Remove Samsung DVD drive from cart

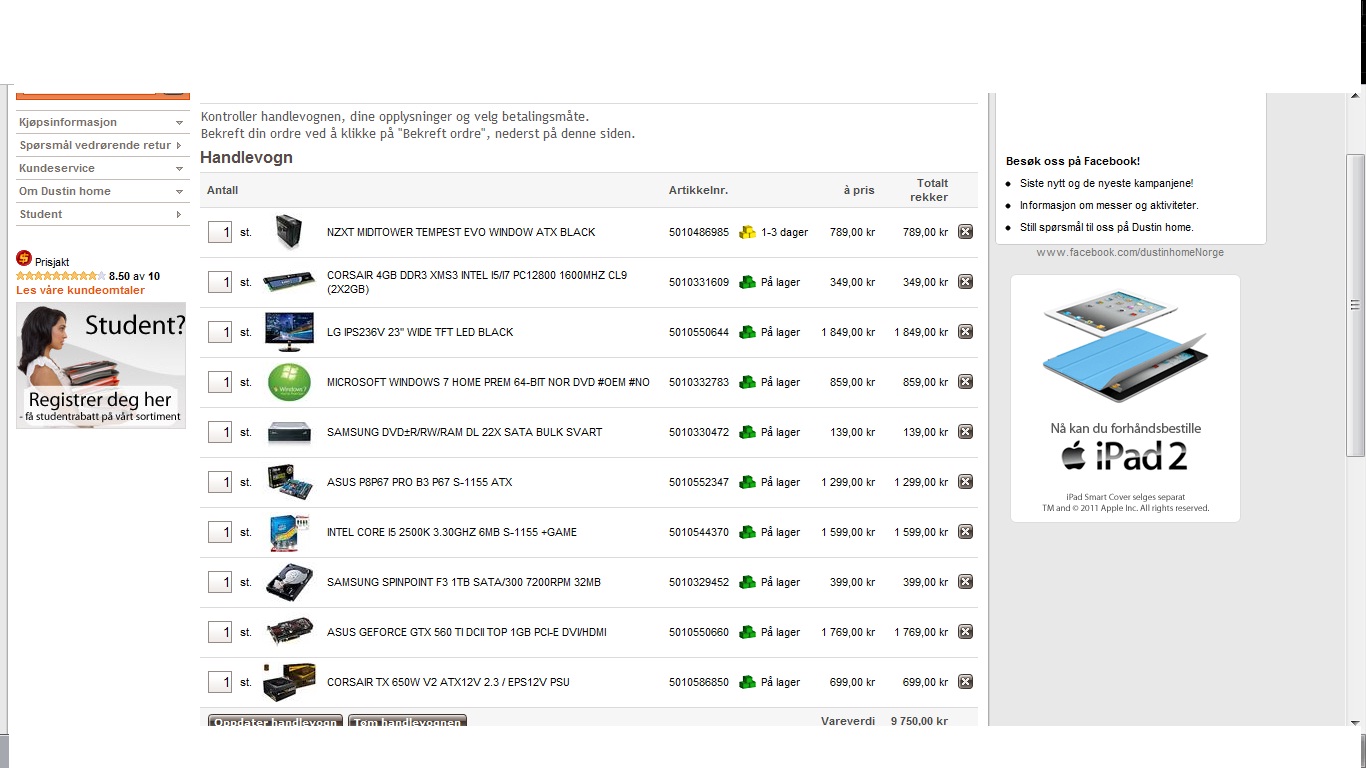point(965,432)
